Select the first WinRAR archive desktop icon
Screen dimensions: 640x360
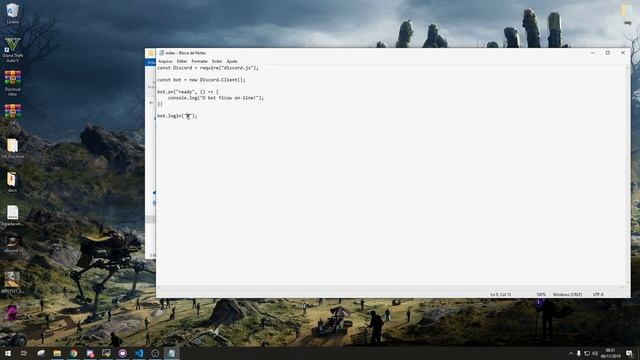pos(13,83)
